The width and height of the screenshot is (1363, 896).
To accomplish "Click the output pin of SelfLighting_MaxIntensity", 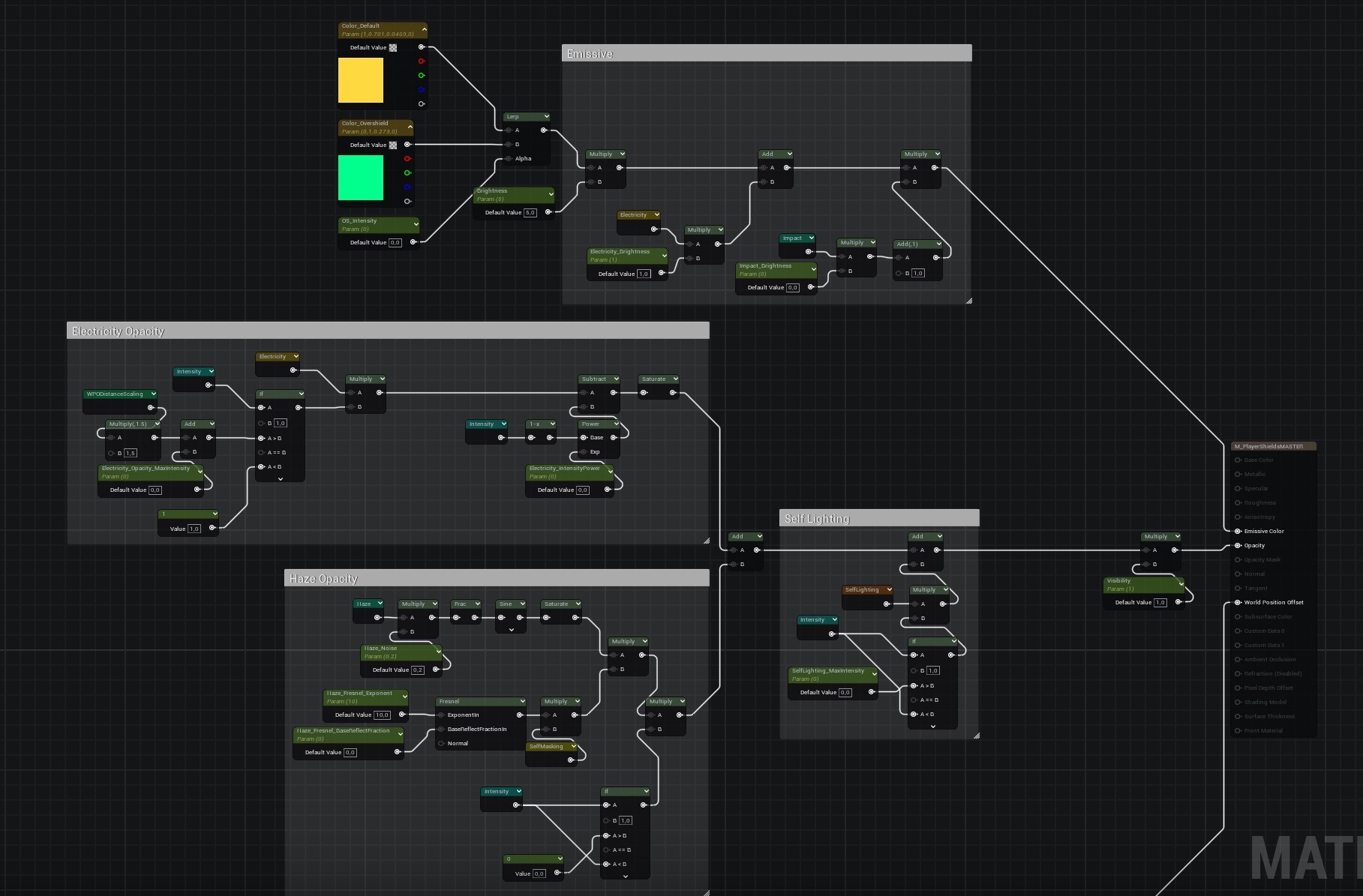I will [872, 691].
